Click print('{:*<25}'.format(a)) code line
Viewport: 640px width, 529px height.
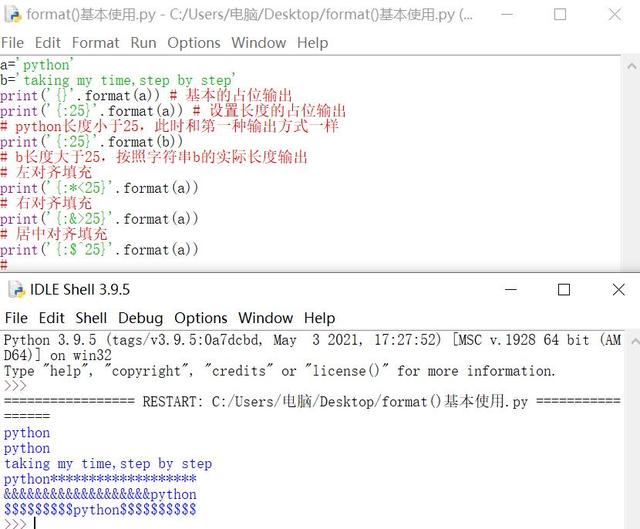click(x=99, y=188)
